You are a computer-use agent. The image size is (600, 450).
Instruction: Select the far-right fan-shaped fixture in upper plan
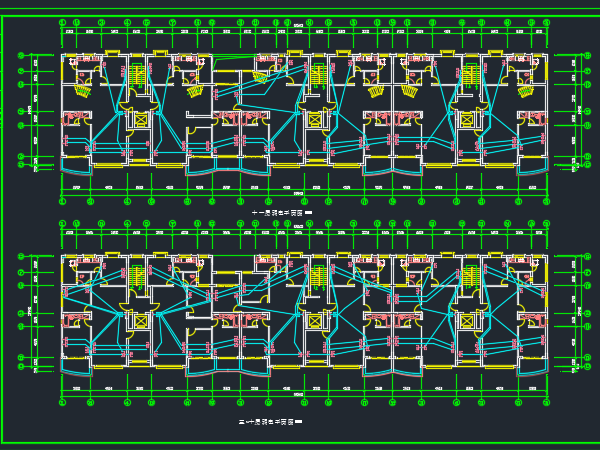525,92
